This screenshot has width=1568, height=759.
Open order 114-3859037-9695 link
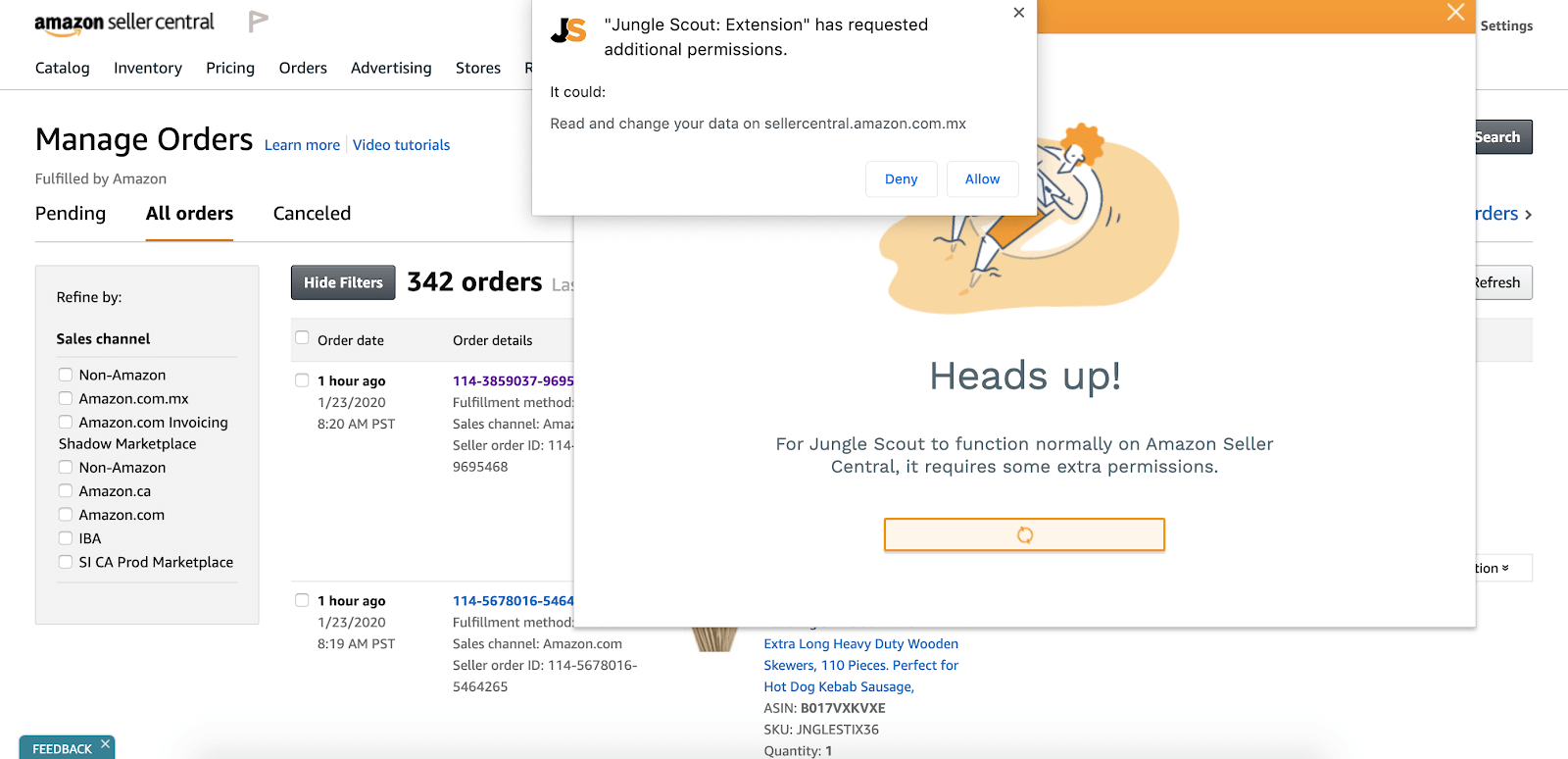[514, 380]
